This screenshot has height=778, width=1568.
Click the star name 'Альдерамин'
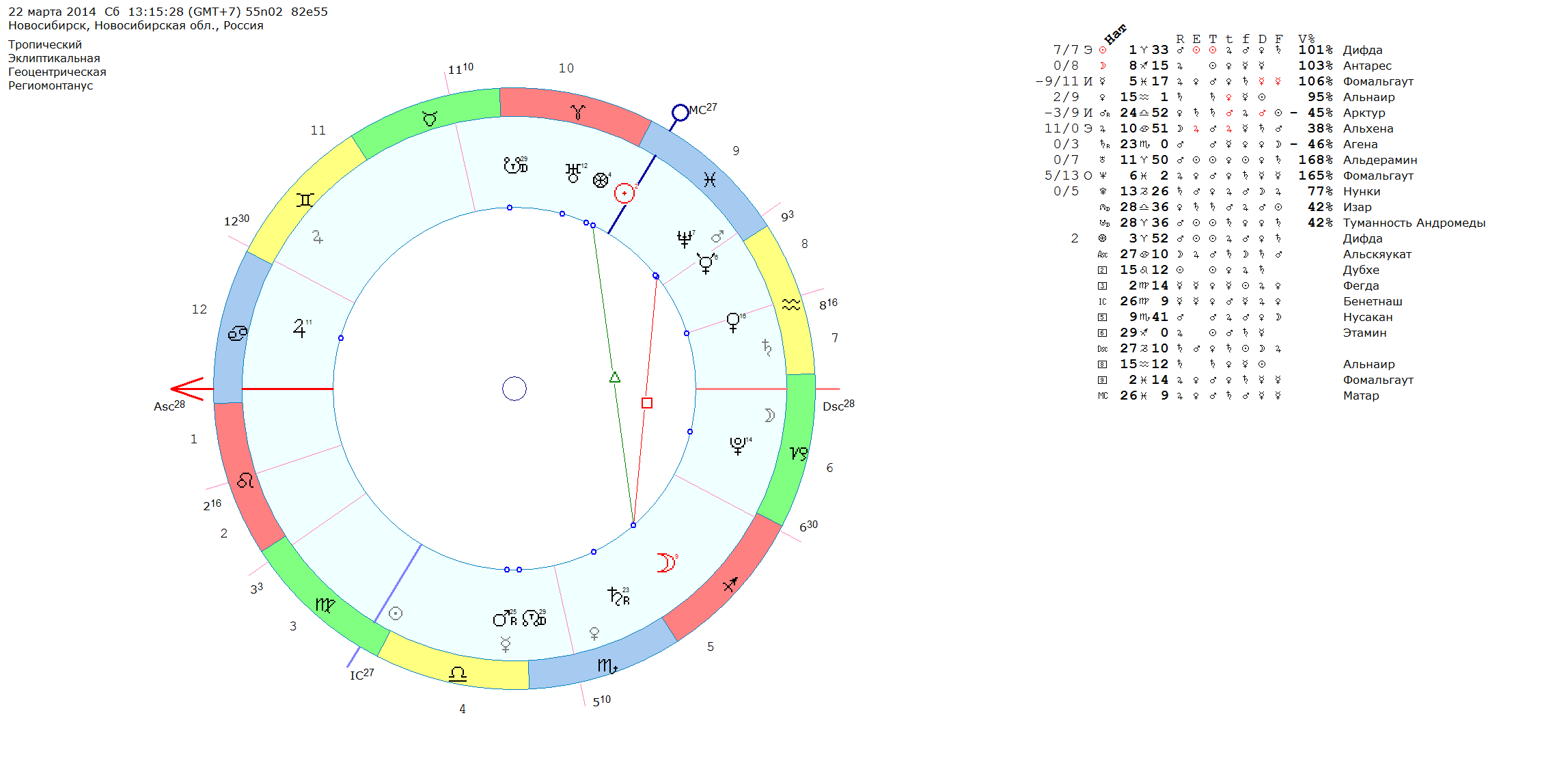1380,160
